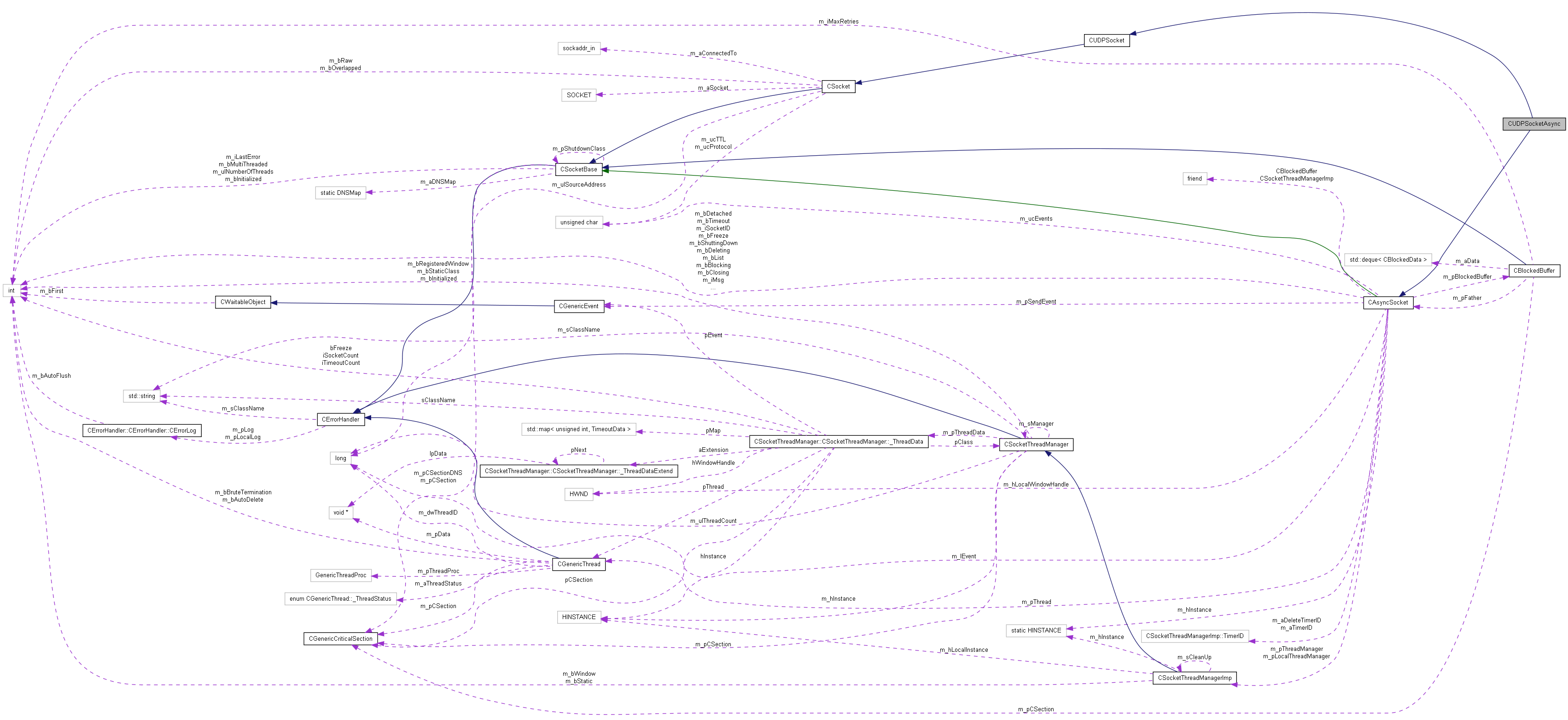Viewport: 1568px width, 720px height.
Task: Click the std::deque< CBlockedData > node
Action: tap(1388, 259)
